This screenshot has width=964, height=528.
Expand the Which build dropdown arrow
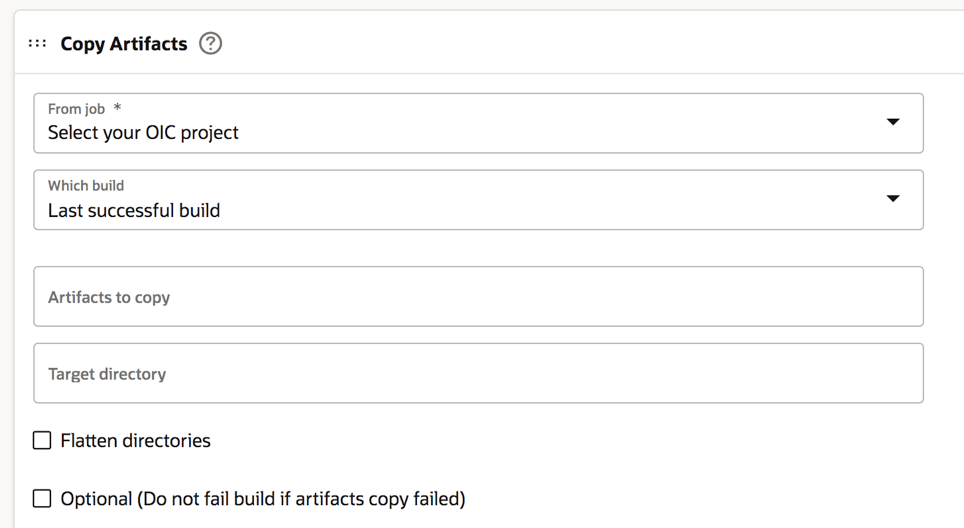point(893,198)
